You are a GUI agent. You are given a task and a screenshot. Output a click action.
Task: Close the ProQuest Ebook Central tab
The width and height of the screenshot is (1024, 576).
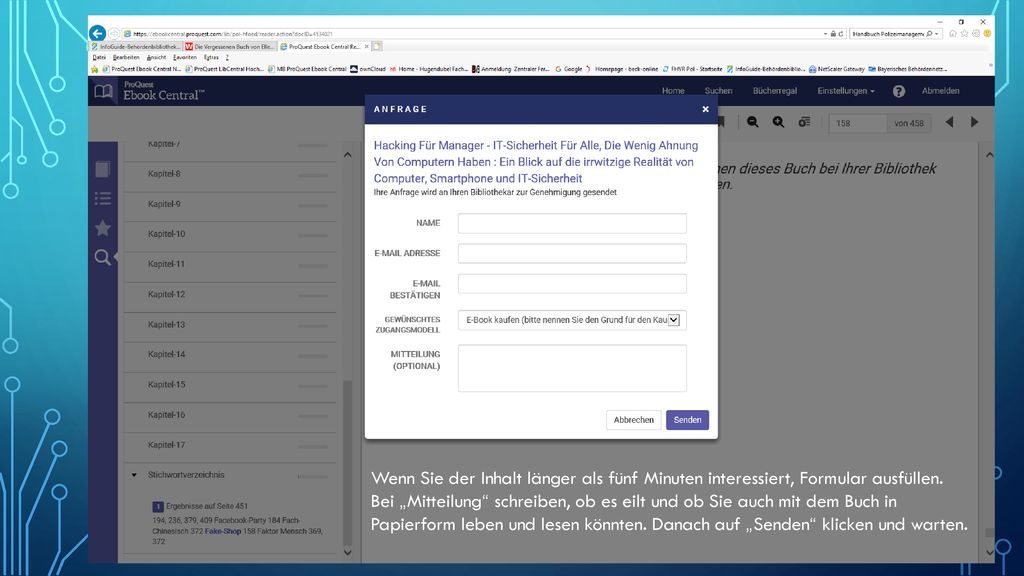click(366, 46)
